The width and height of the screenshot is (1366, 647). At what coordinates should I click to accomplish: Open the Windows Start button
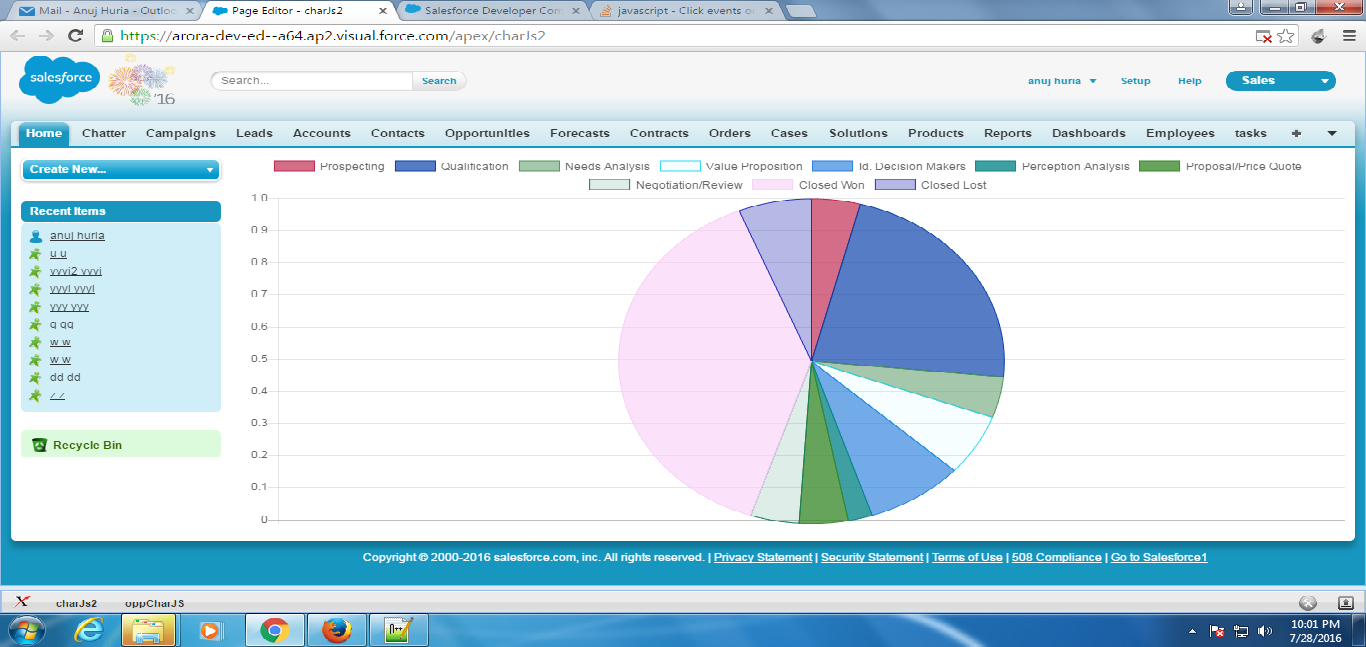(x=27, y=630)
